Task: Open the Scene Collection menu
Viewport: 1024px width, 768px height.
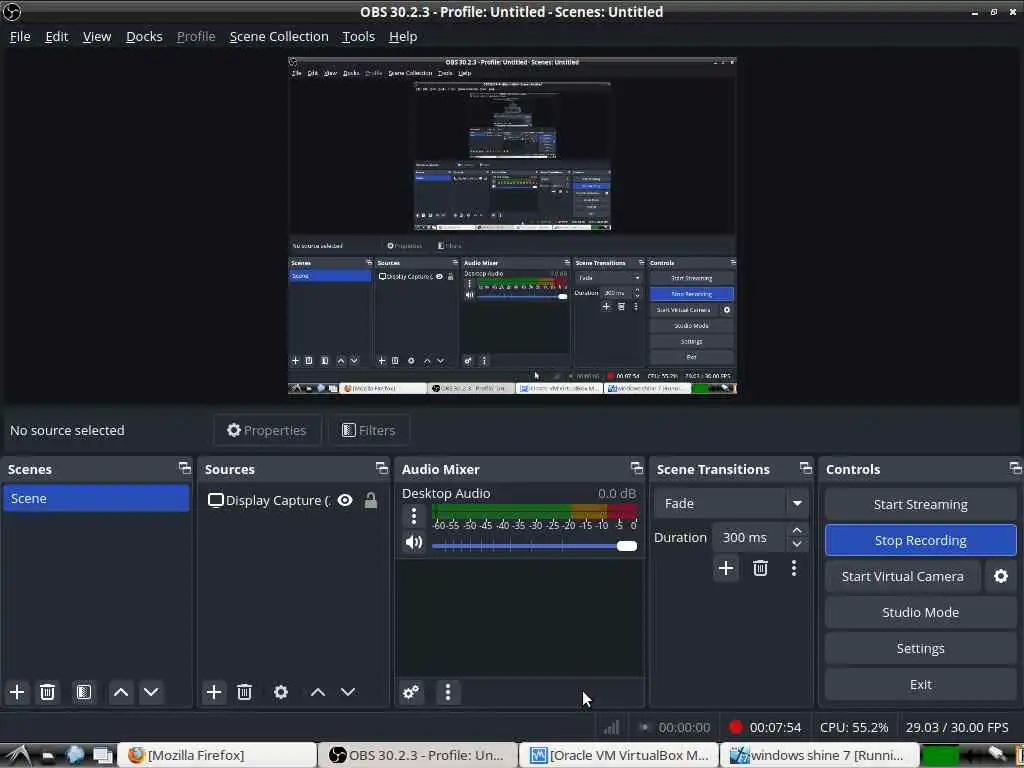Action: click(279, 37)
